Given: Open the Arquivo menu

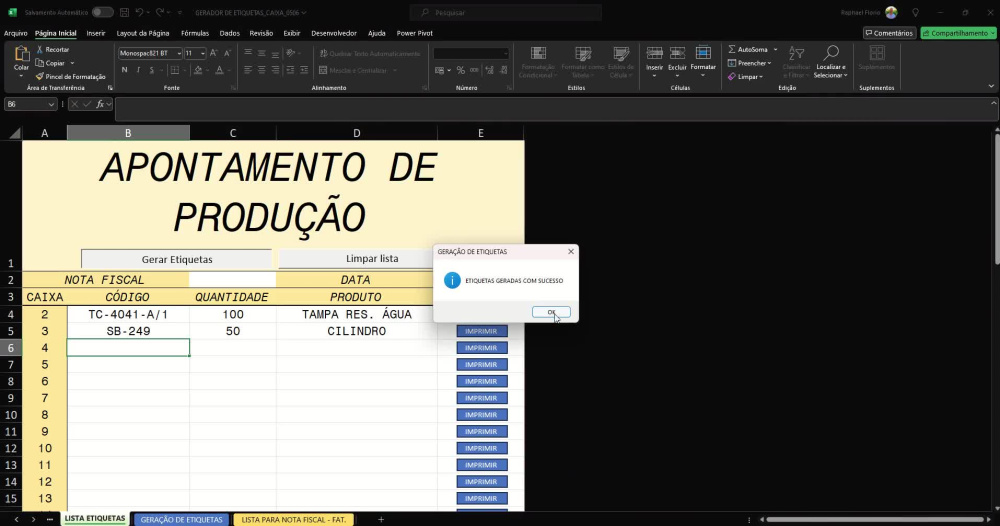Looking at the screenshot, I should coord(16,33).
